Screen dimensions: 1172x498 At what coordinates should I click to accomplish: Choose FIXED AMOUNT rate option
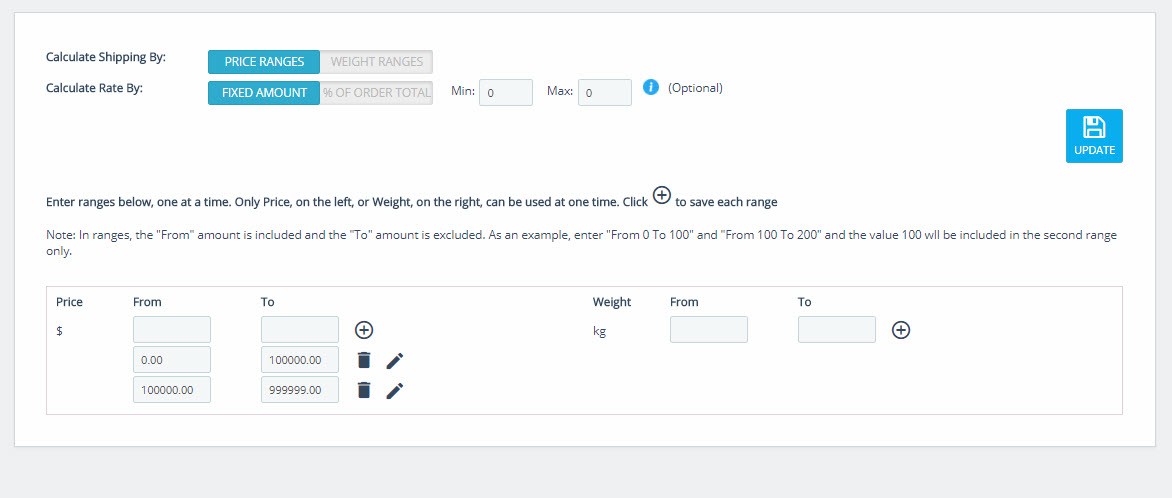pos(264,93)
